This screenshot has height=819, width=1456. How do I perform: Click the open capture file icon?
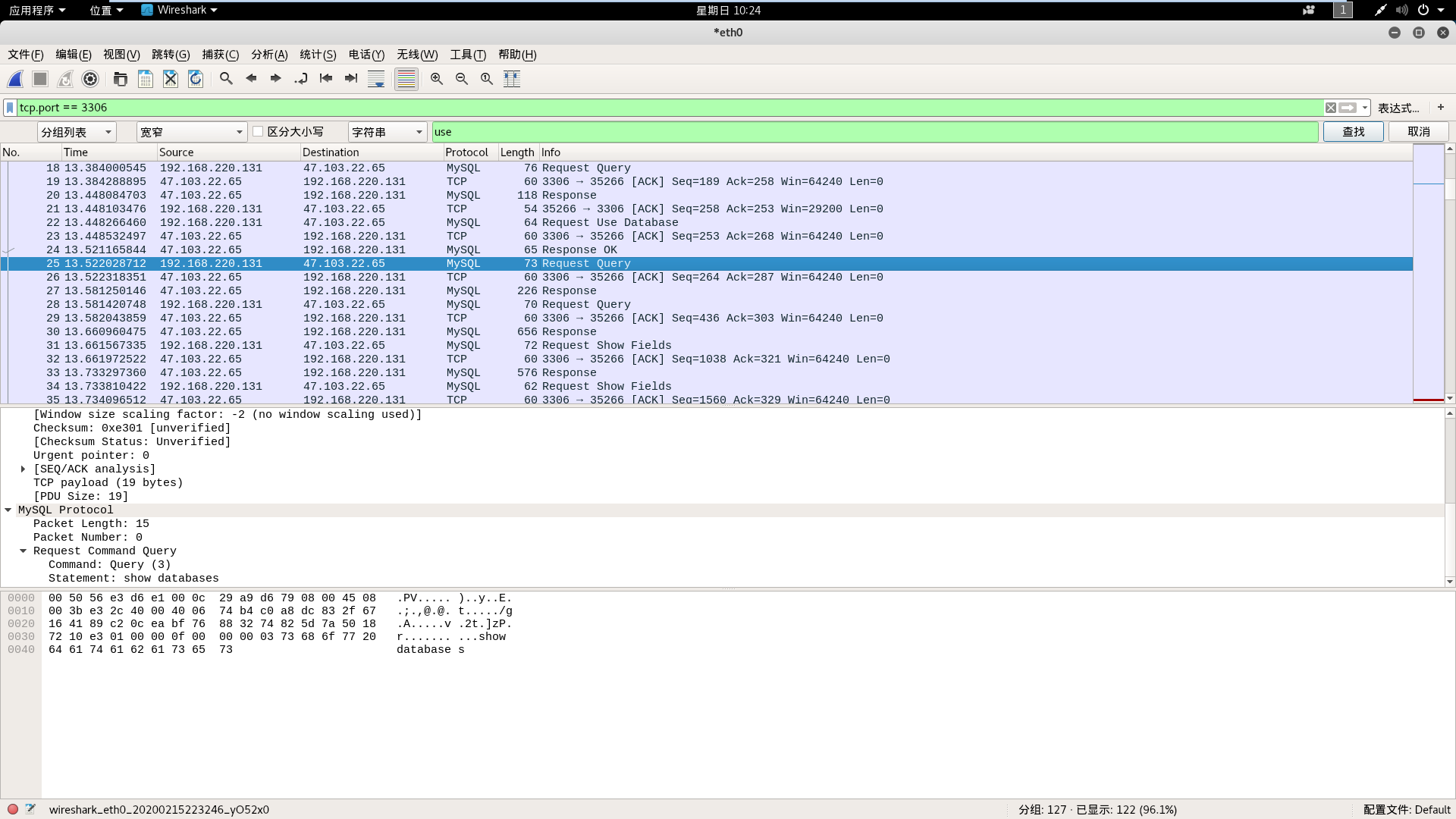click(120, 79)
